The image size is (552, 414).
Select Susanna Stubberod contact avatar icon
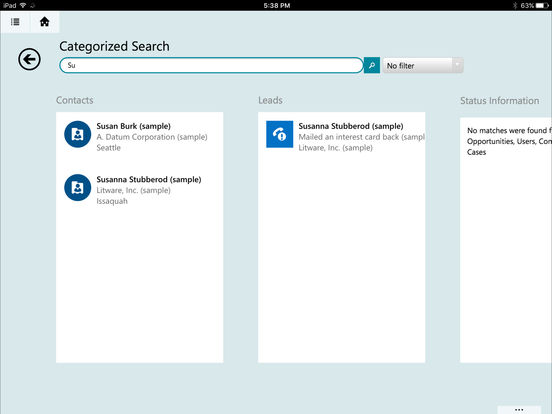(x=77, y=188)
